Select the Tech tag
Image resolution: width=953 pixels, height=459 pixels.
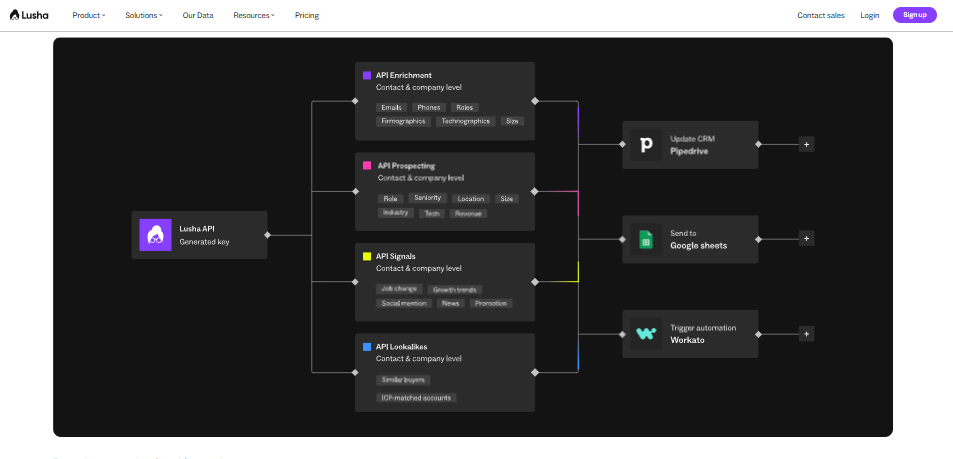(x=432, y=213)
